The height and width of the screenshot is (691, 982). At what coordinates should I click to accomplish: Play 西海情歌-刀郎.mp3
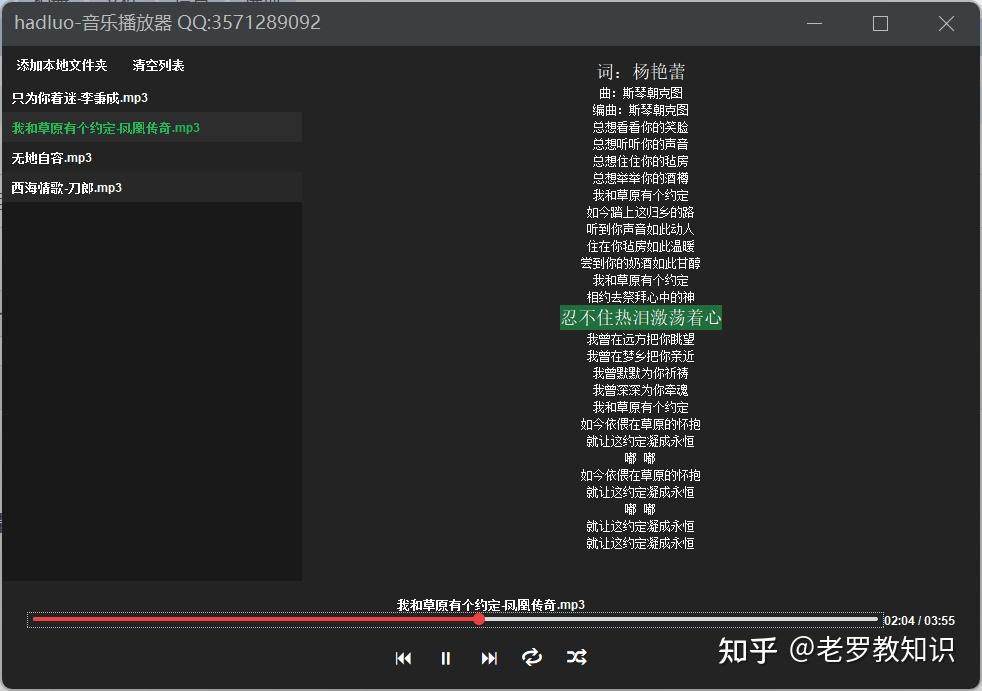pyautogui.click(x=65, y=187)
